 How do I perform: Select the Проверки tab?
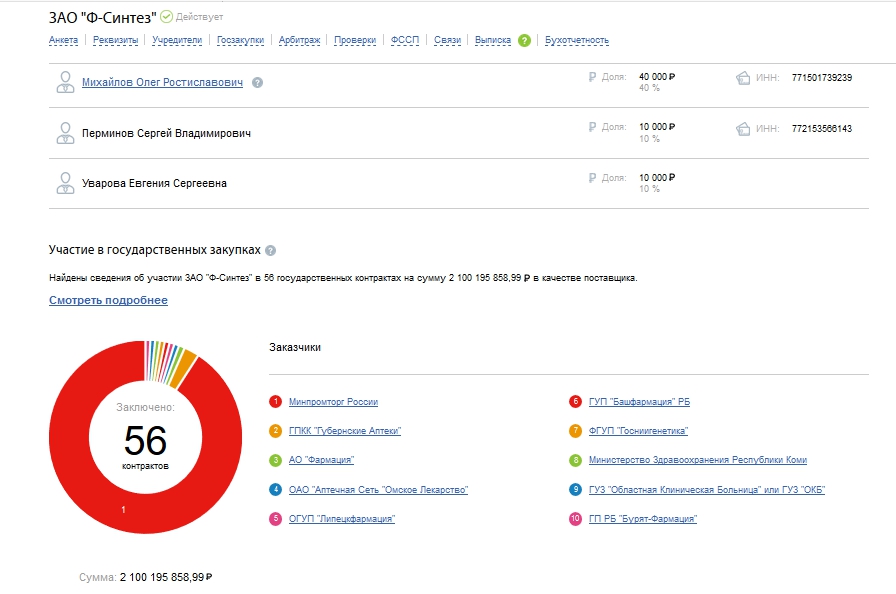[355, 40]
